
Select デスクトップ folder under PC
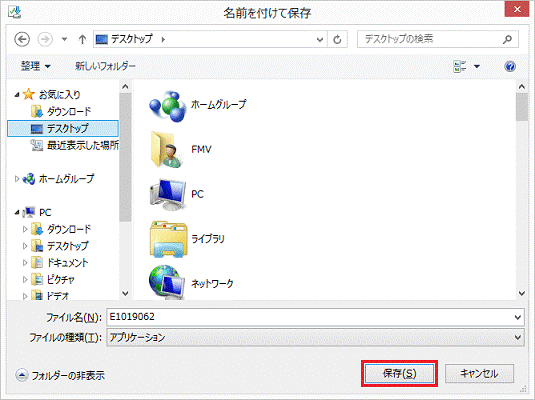pos(68,246)
